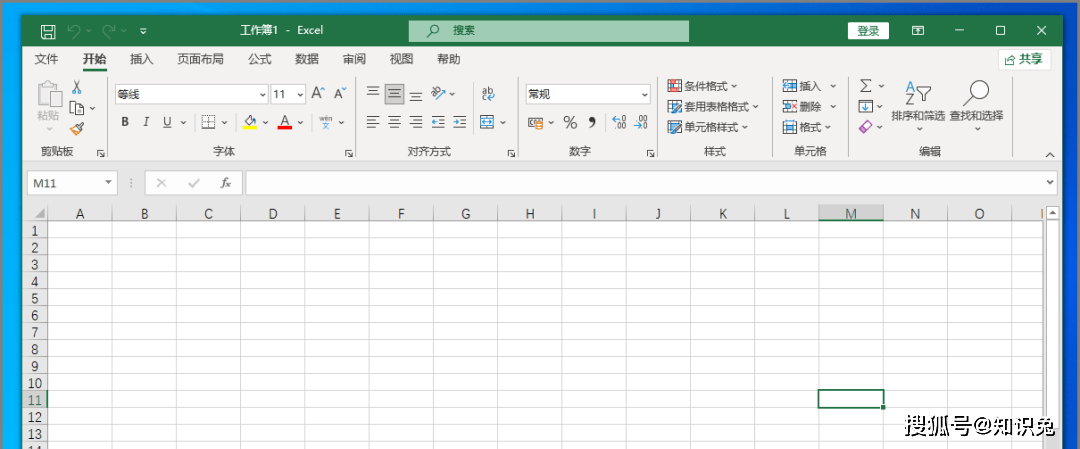Center text horizontally
Image resolution: width=1080 pixels, height=449 pixels.
coord(394,123)
